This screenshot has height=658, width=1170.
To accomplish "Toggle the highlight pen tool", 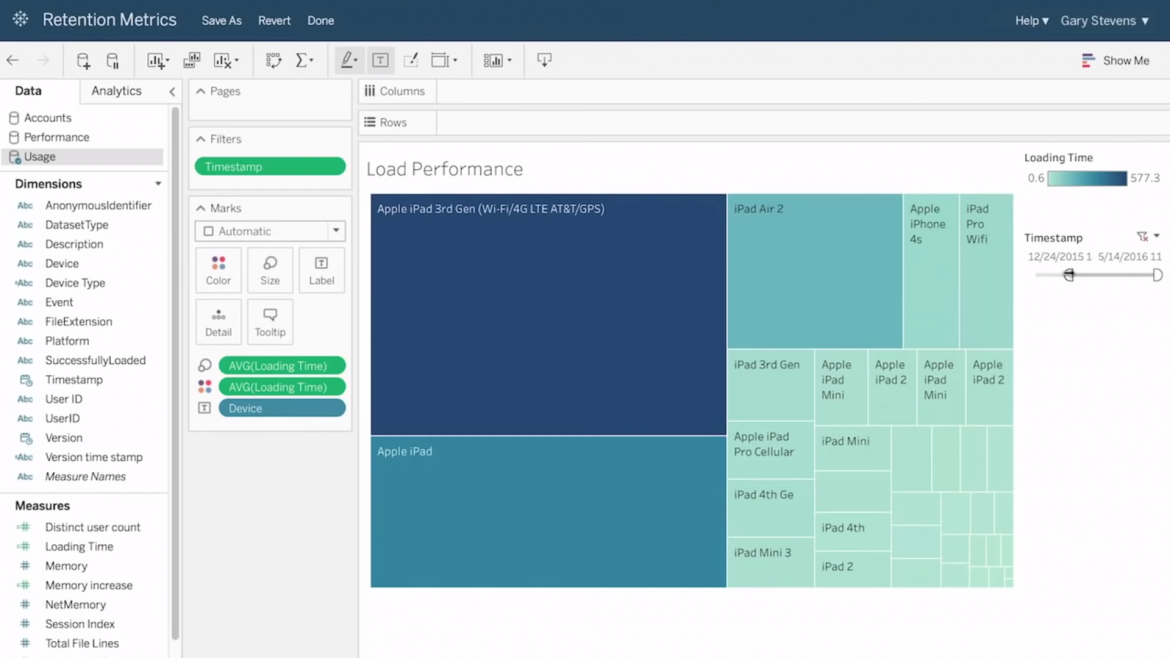I will pos(348,60).
